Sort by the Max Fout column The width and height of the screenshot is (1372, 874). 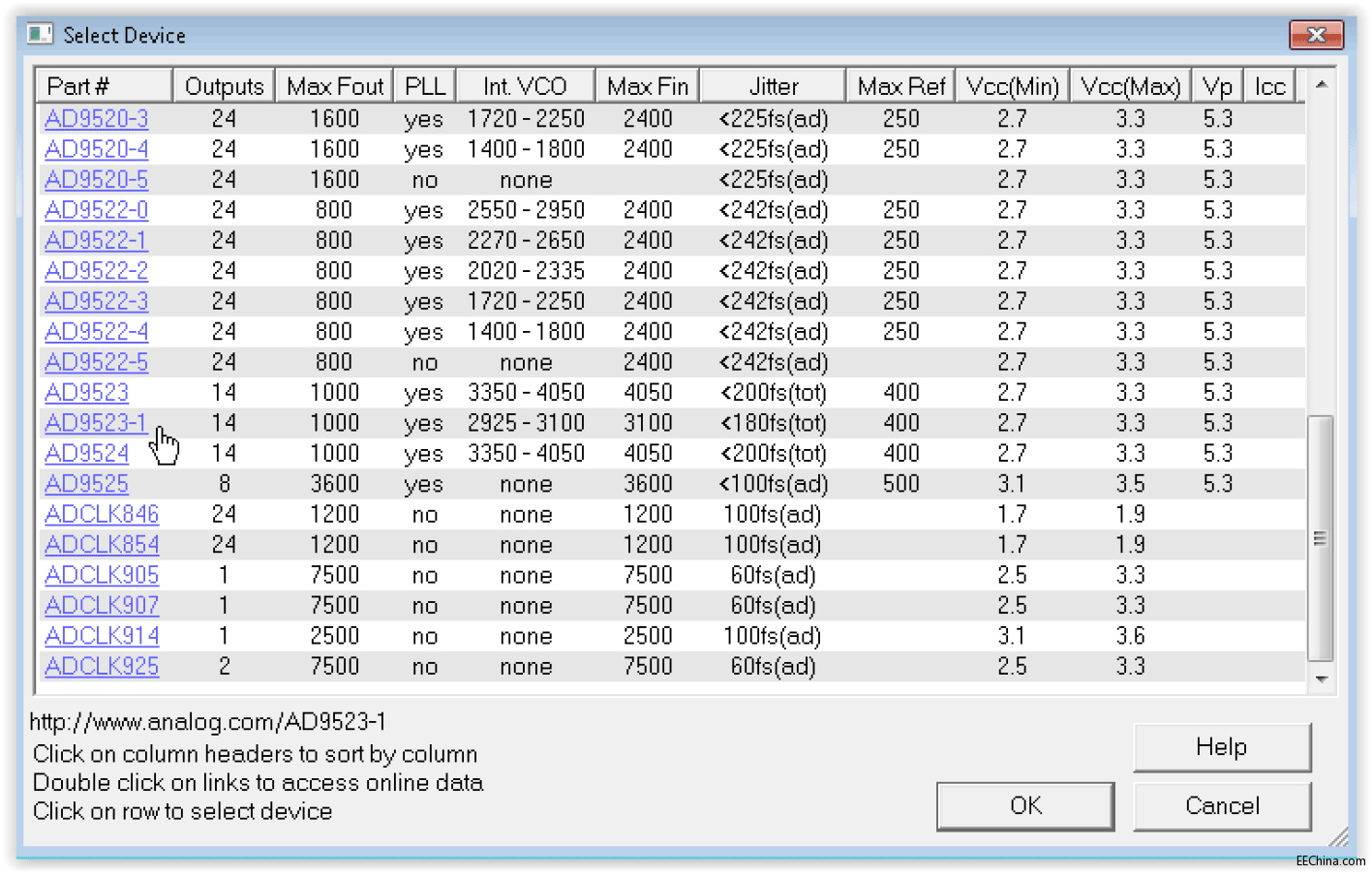click(334, 86)
